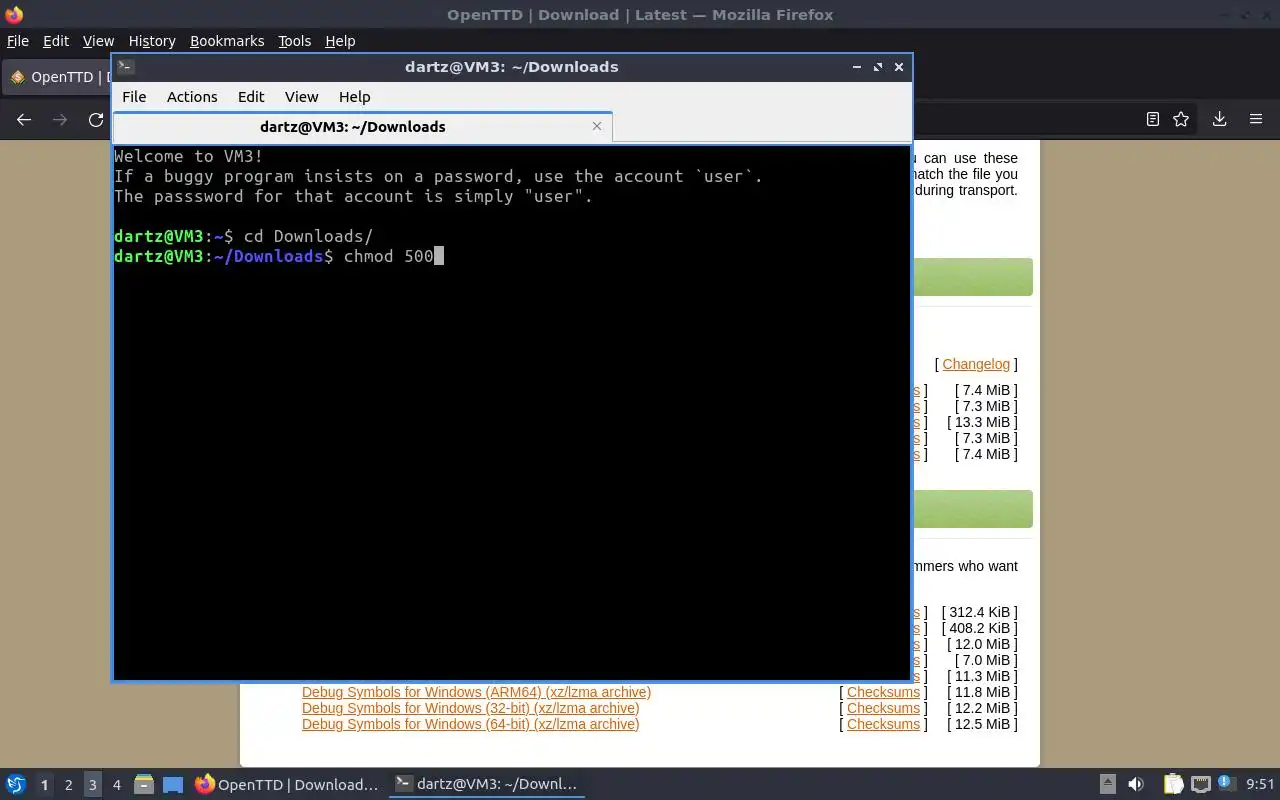Open Firefox Edit menu
The image size is (1280, 800).
tap(56, 41)
